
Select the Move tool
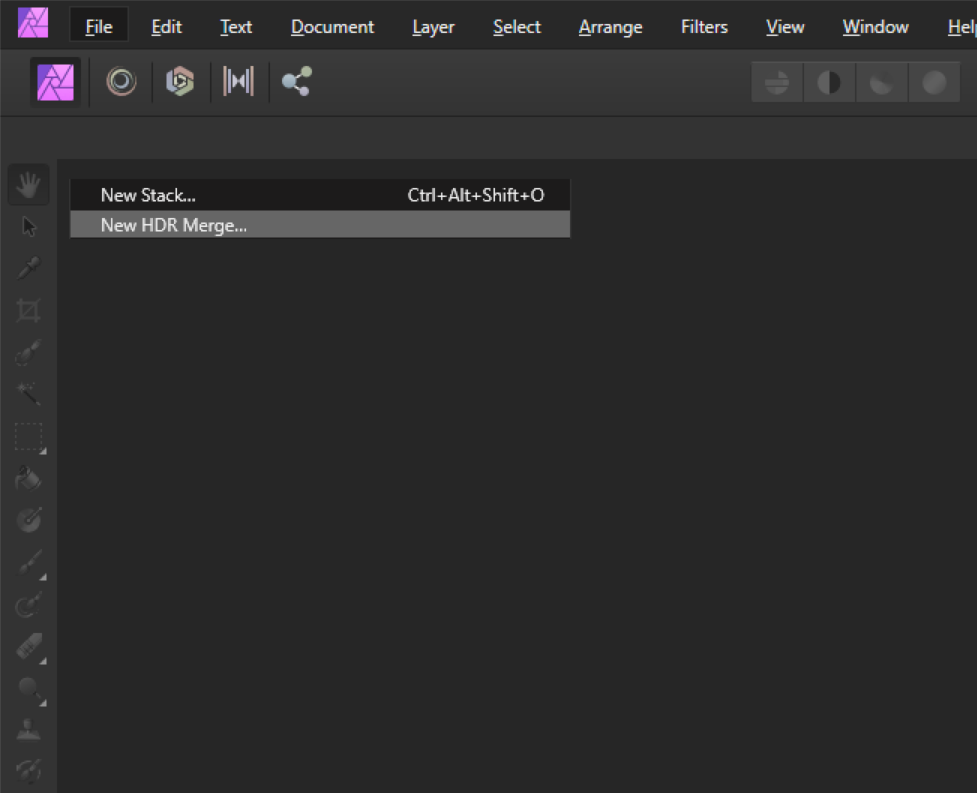click(x=28, y=227)
